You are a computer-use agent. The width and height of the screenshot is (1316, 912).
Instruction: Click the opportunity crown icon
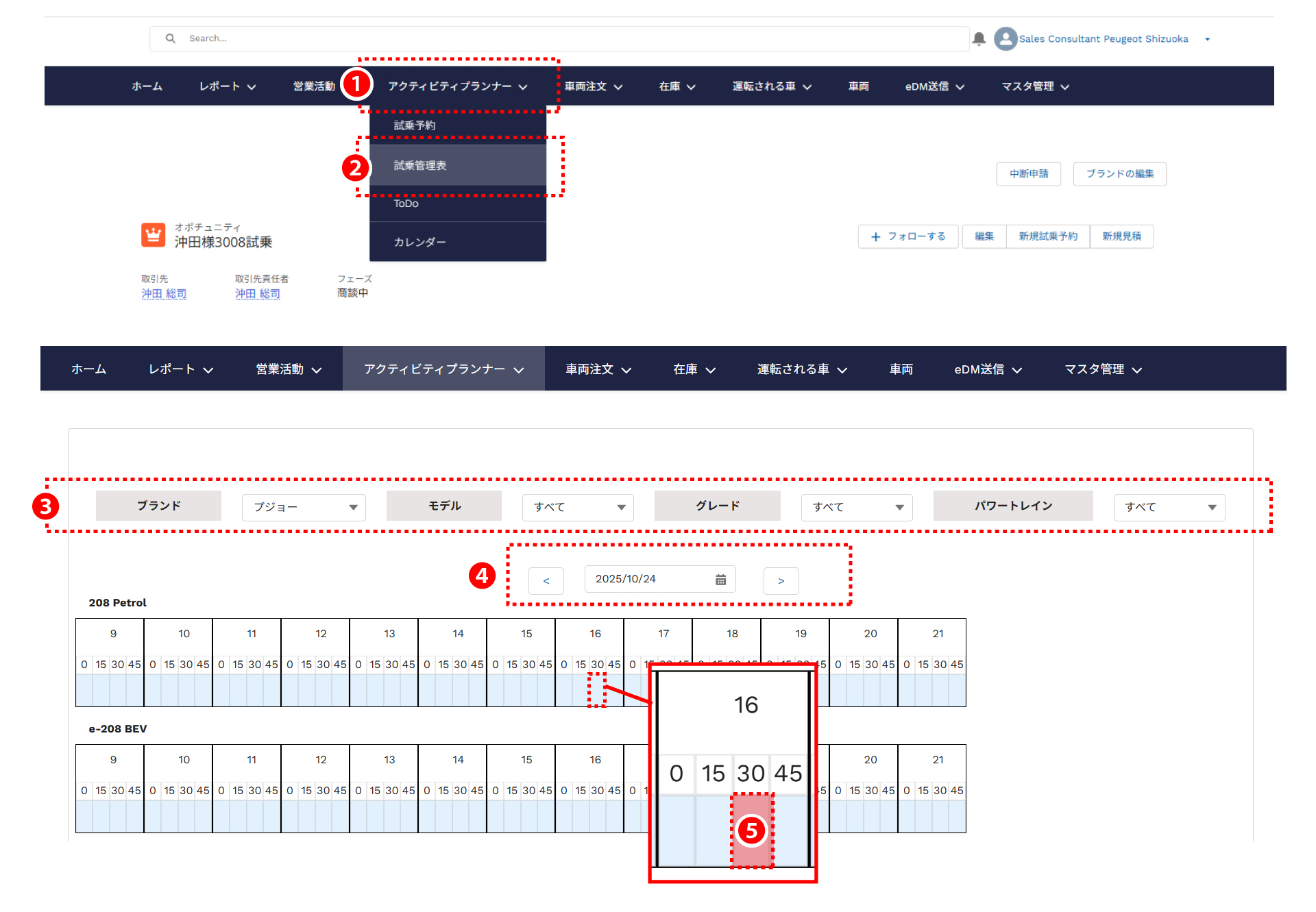pyautogui.click(x=153, y=235)
